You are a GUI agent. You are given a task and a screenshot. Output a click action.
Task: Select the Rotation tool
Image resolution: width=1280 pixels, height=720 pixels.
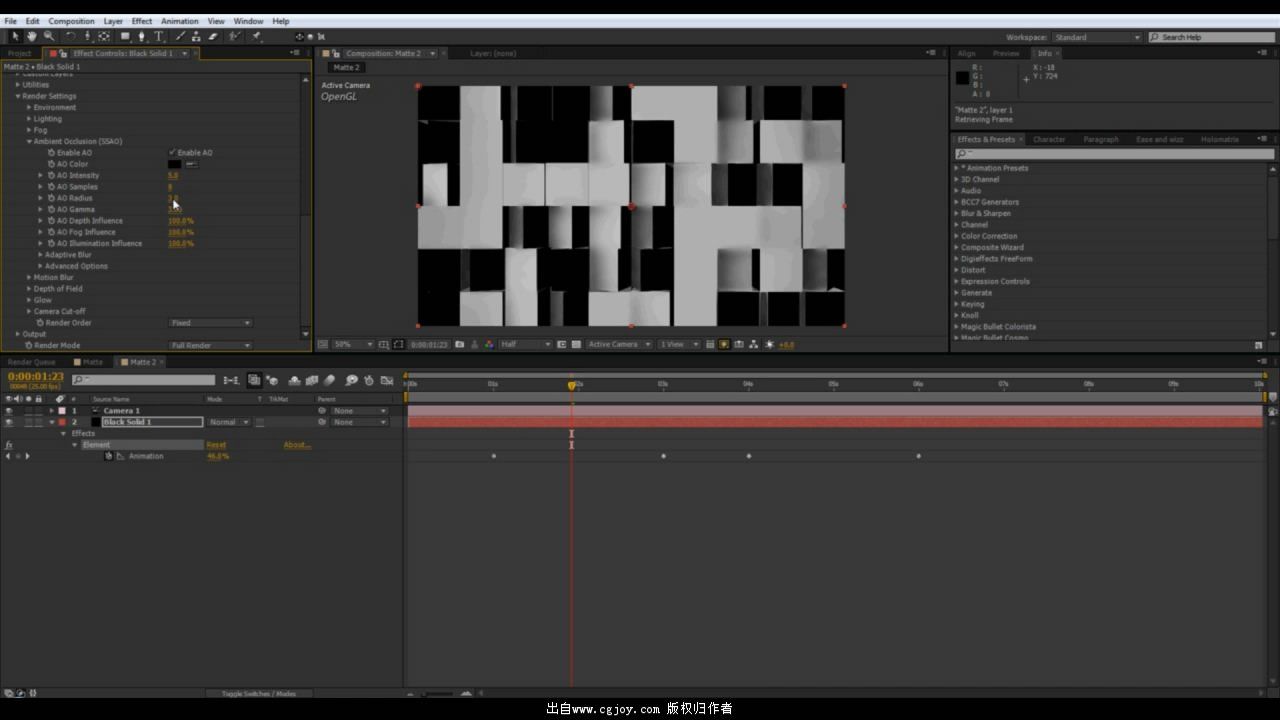tap(70, 36)
